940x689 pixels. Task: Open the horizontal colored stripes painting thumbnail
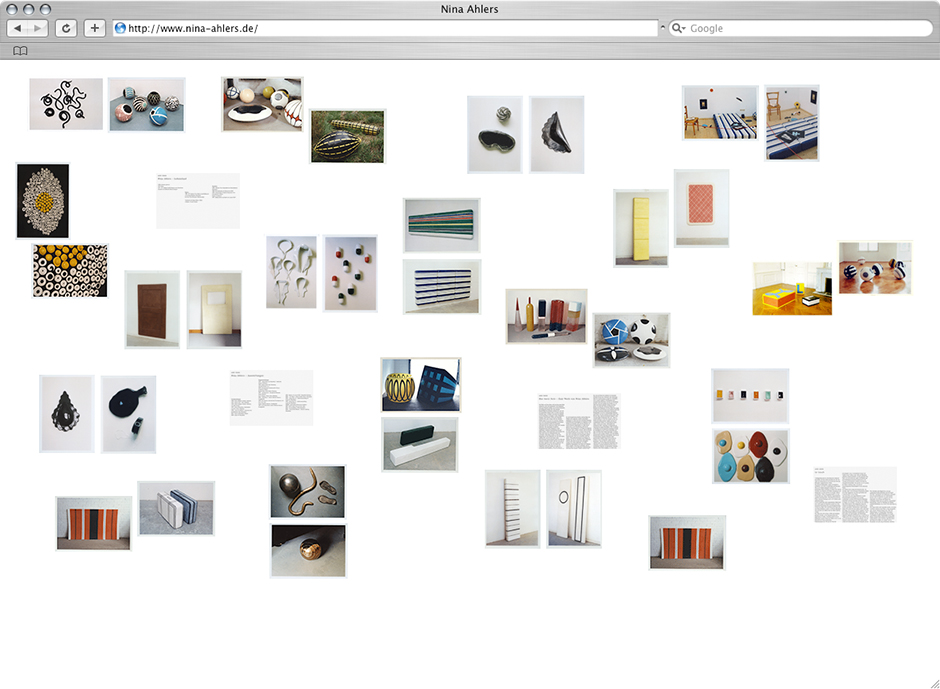pyautogui.click(x=441, y=225)
